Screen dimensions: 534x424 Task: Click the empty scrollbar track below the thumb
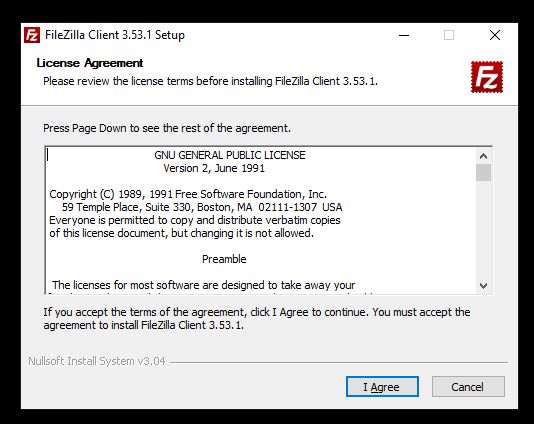[x=483, y=230]
